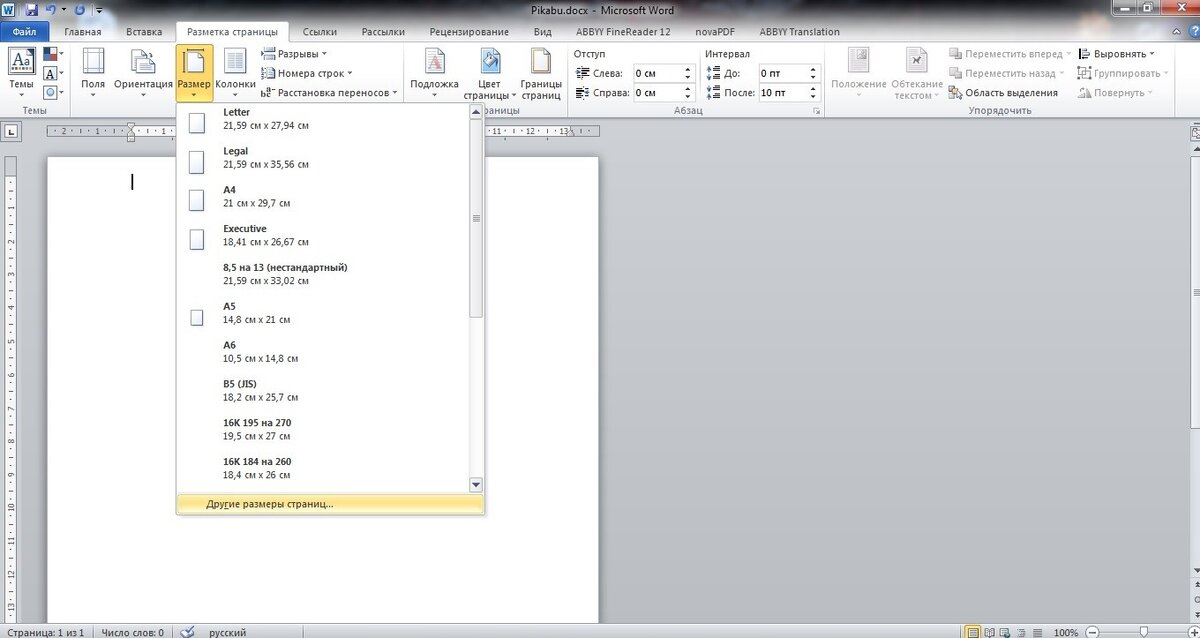1200x638 pixels.
Task: Open the Колонки (Columns) button
Action: coord(236,74)
